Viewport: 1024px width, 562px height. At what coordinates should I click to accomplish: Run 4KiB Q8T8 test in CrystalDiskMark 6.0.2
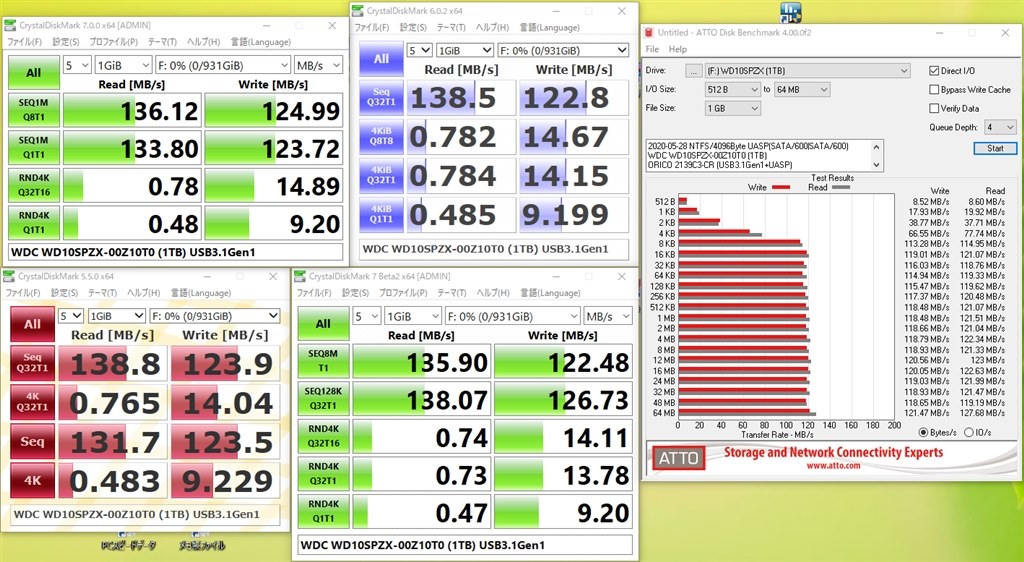click(x=381, y=136)
